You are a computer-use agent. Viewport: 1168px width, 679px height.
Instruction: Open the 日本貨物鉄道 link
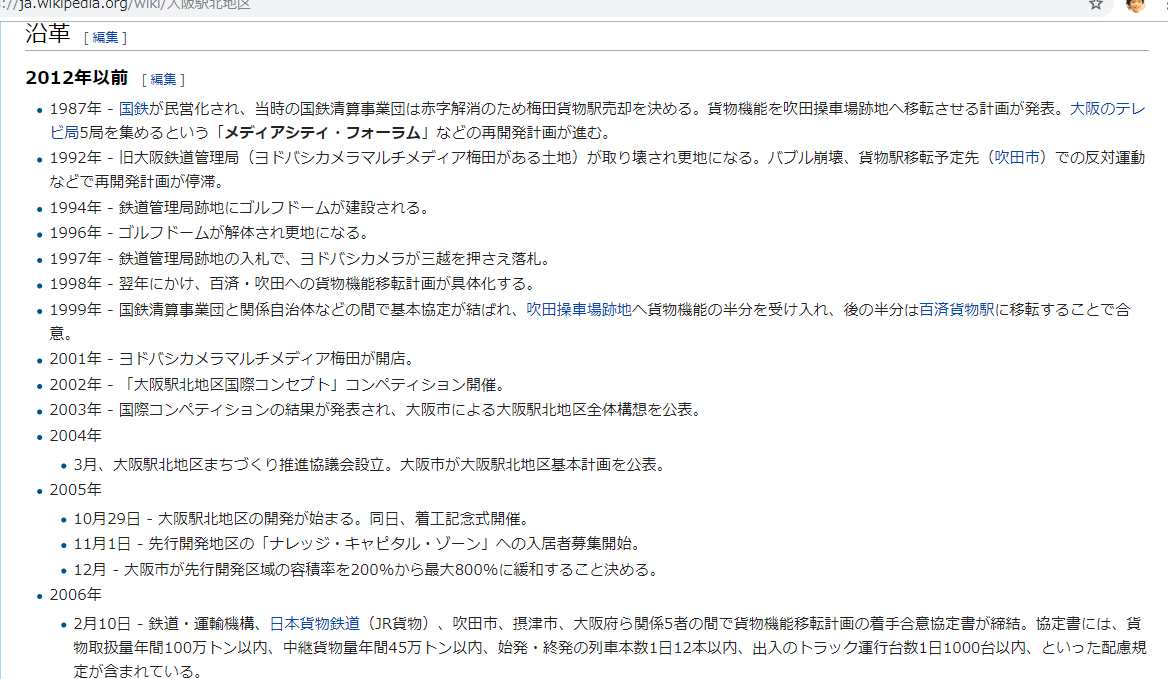pyautogui.click(x=314, y=624)
